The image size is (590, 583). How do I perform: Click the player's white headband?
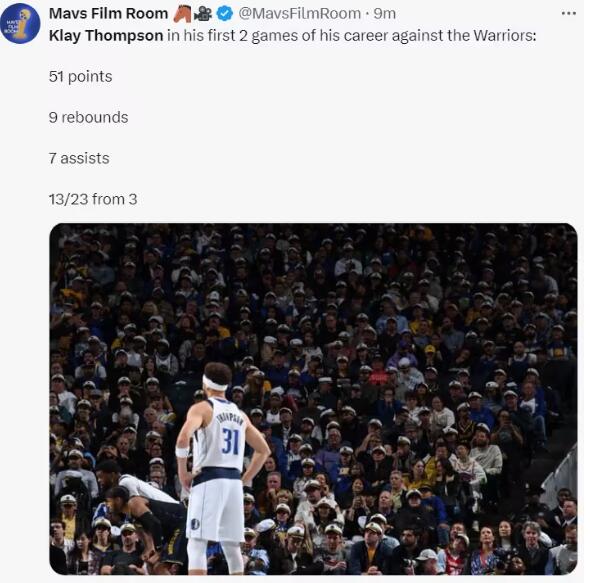(x=214, y=384)
